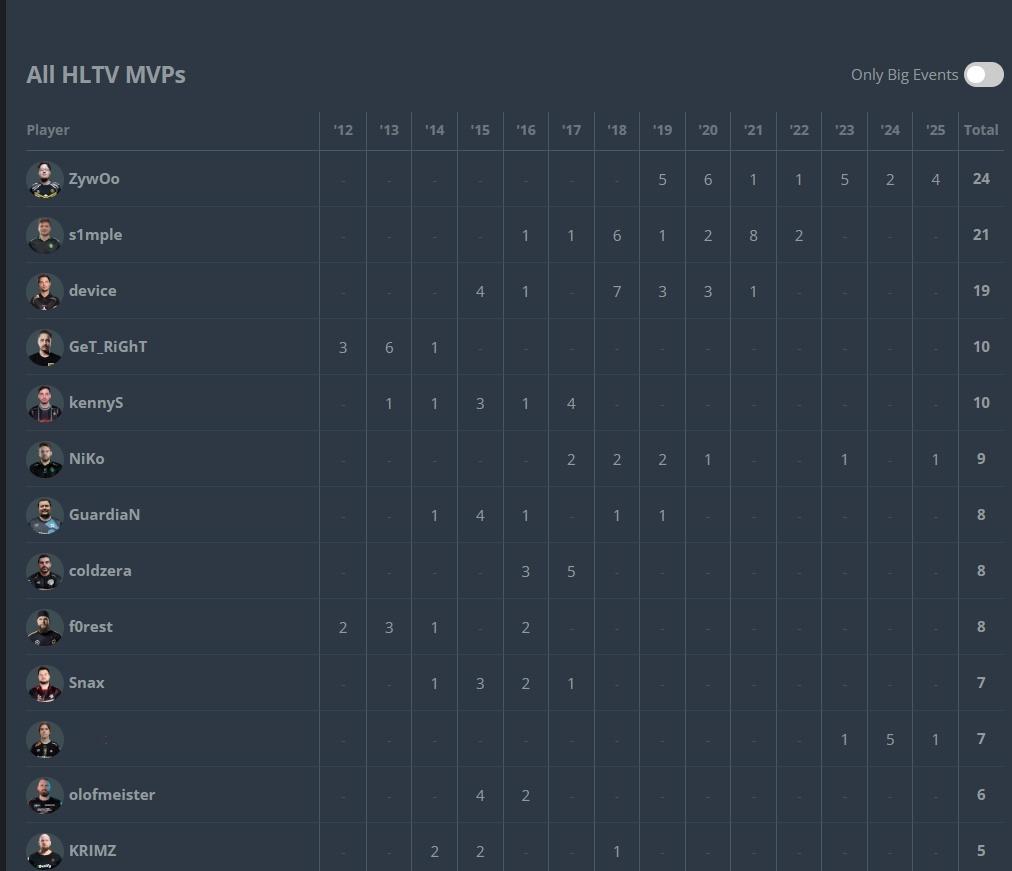1012x871 pixels.
Task: Click the '20 year column header
Action: tap(707, 130)
